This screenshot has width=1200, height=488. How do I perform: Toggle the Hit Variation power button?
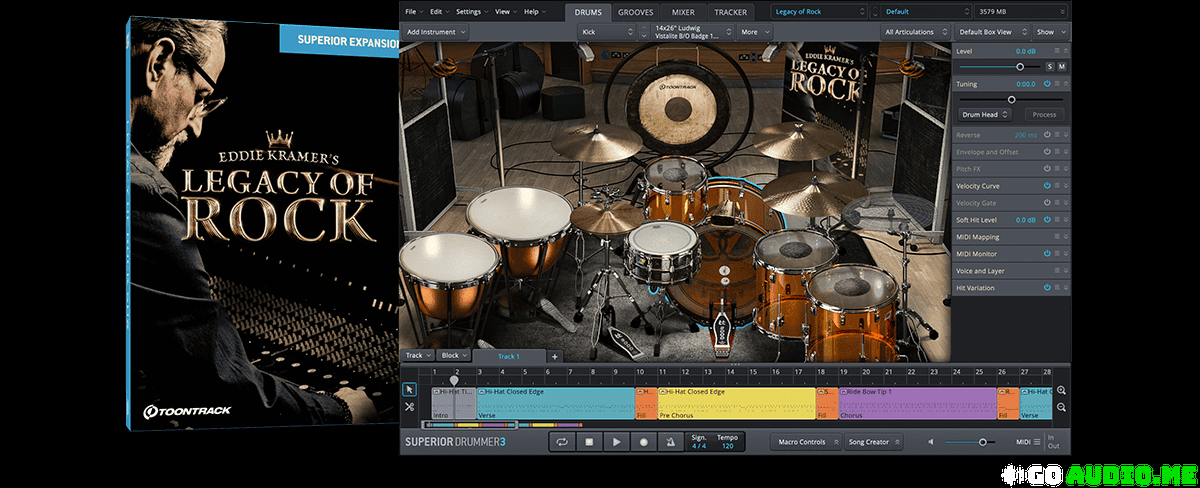(1047, 288)
